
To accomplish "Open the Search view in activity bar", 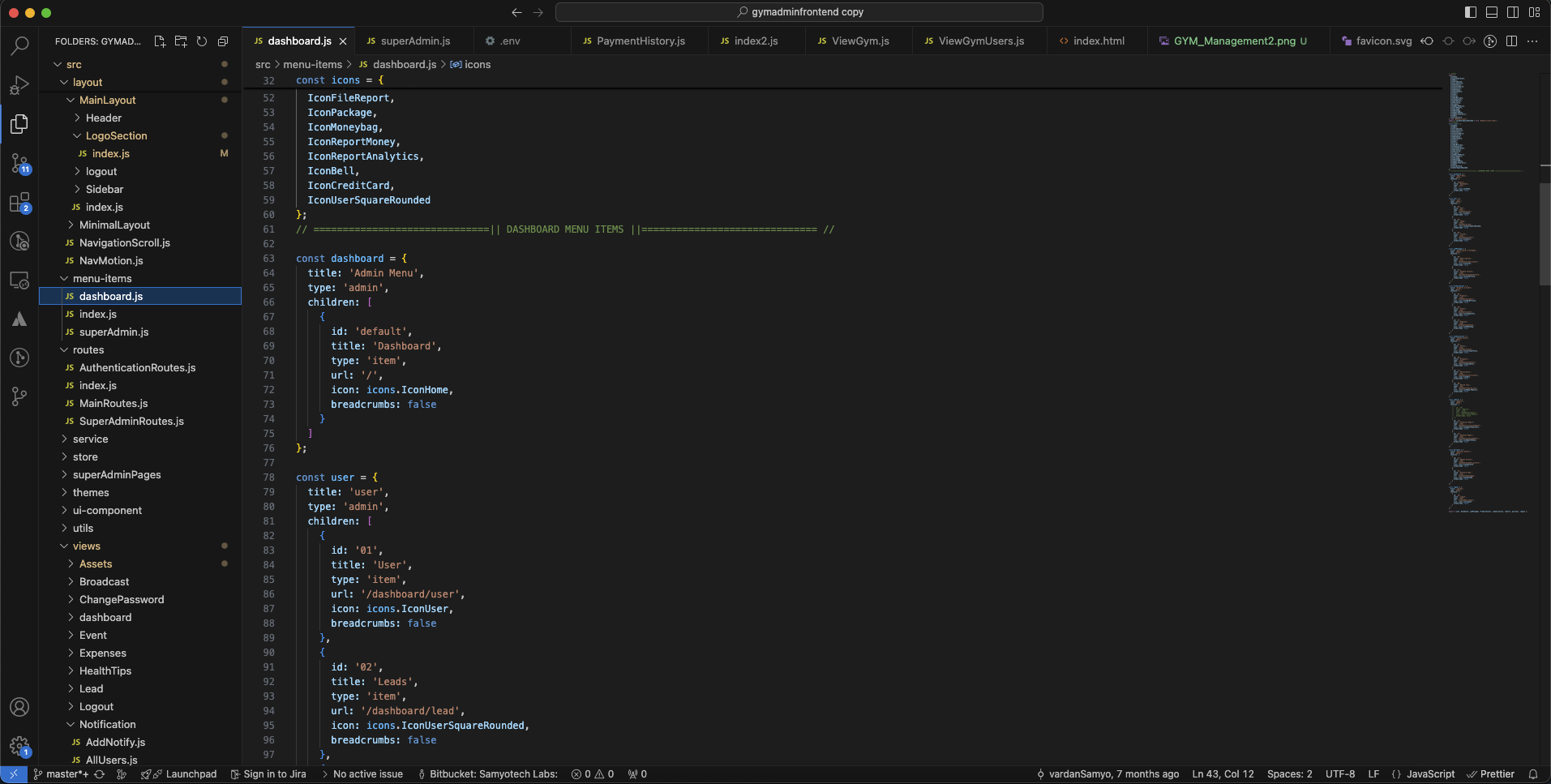I will pos(19,46).
